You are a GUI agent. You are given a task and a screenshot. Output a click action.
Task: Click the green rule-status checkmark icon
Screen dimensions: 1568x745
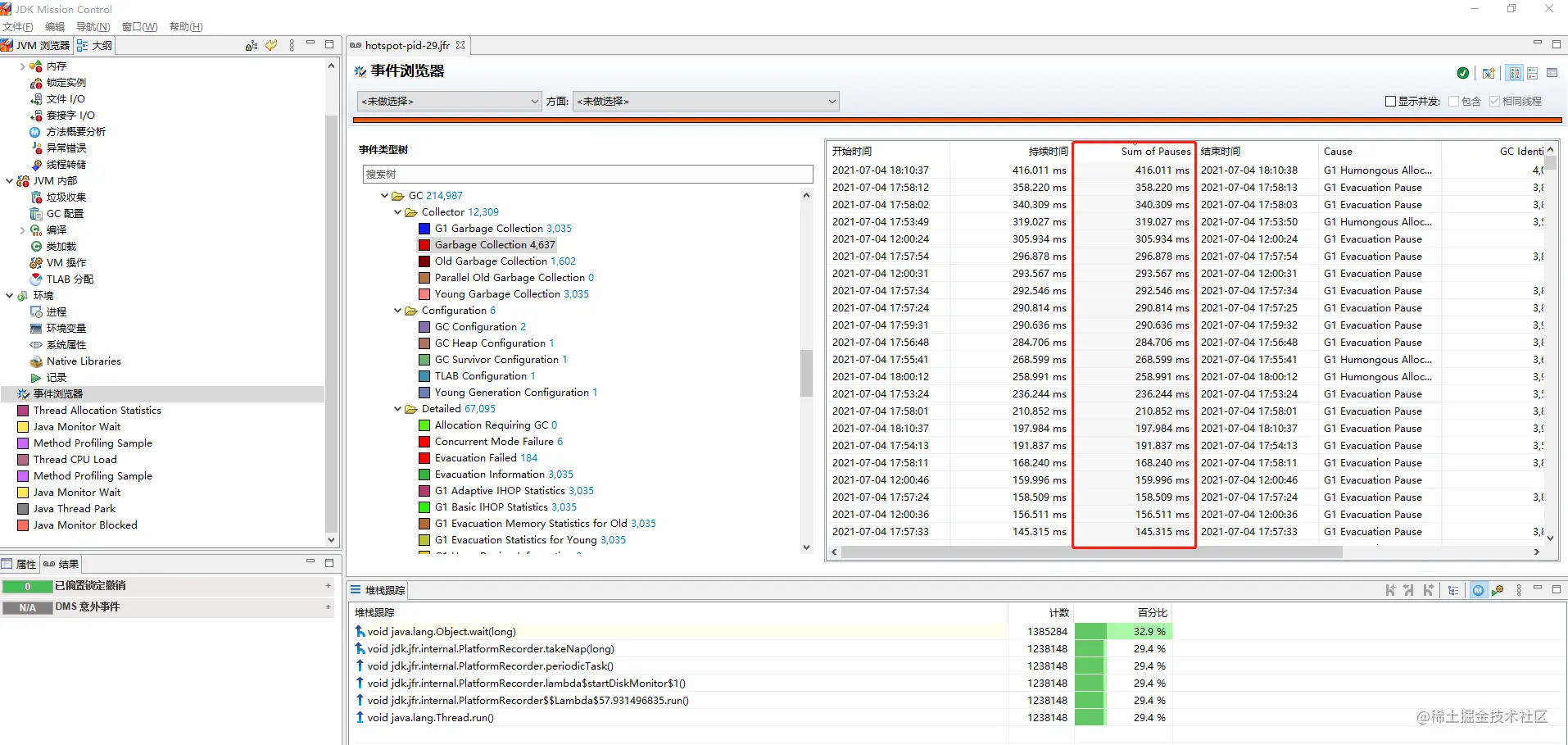1463,73
